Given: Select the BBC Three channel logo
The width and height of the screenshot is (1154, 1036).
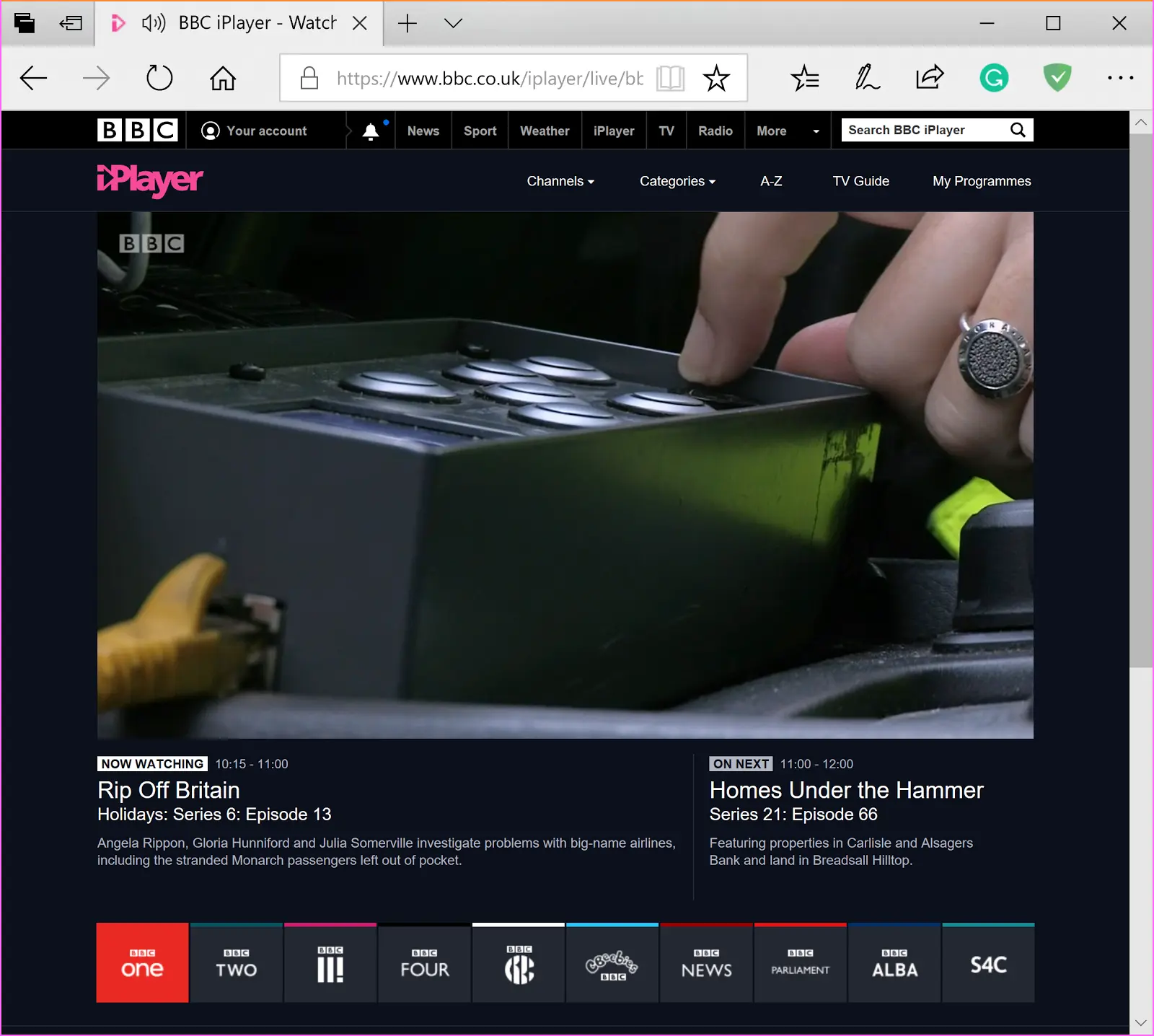Looking at the screenshot, I should [x=330, y=962].
